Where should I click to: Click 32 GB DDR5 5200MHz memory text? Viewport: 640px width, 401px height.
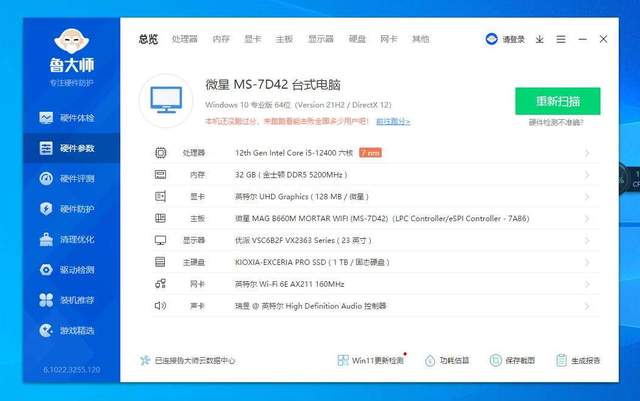[x=291, y=175]
